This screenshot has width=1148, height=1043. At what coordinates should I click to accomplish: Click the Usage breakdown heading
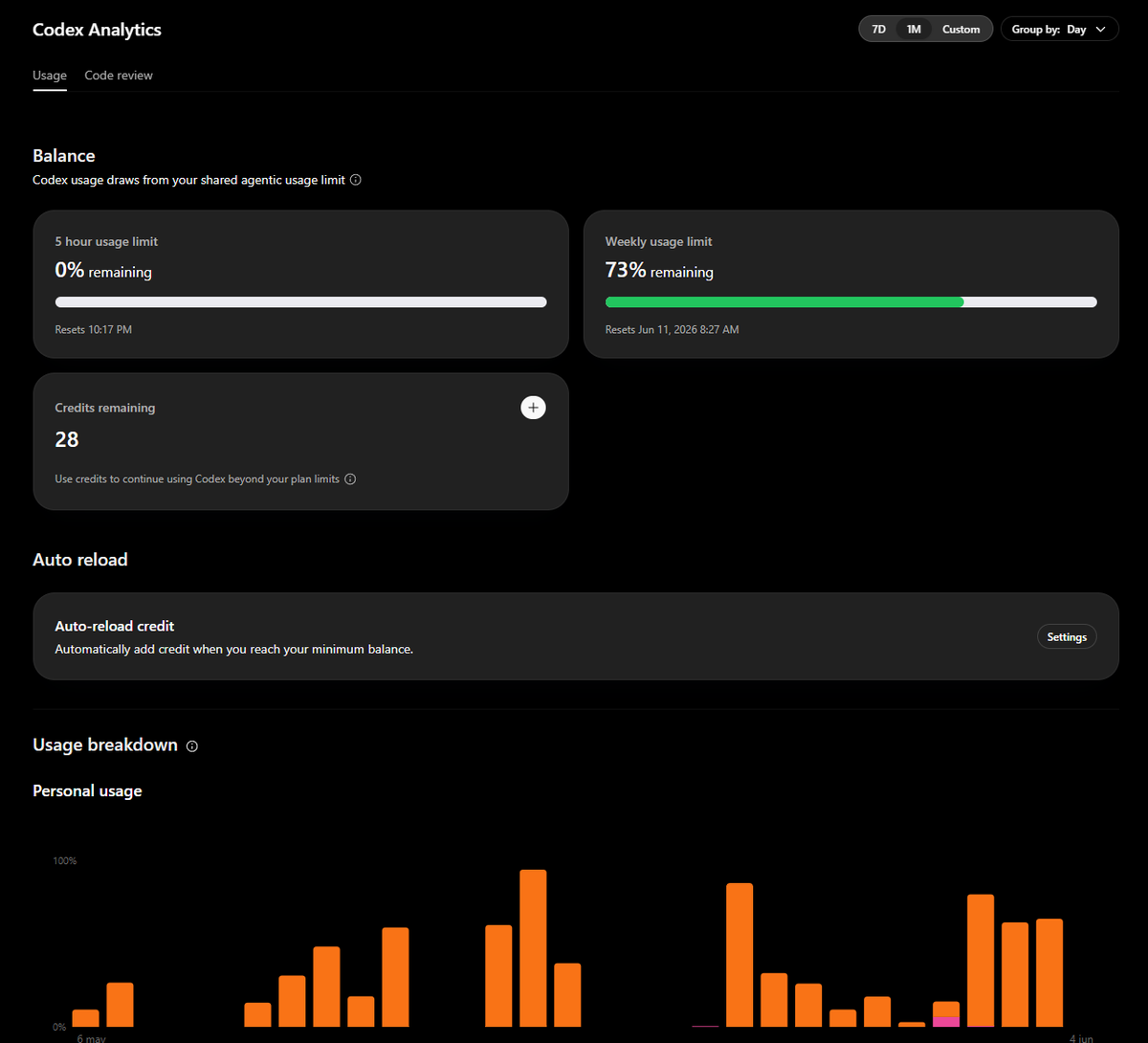pos(105,745)
